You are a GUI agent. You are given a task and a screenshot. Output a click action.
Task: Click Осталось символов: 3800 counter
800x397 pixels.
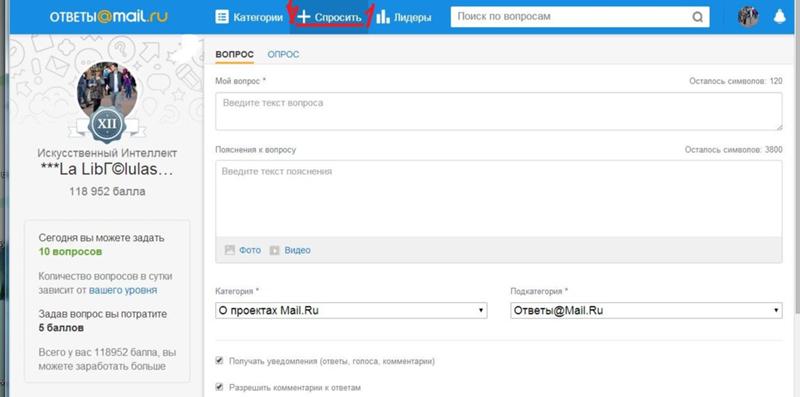pyautogui.click(x=733, y=150)
